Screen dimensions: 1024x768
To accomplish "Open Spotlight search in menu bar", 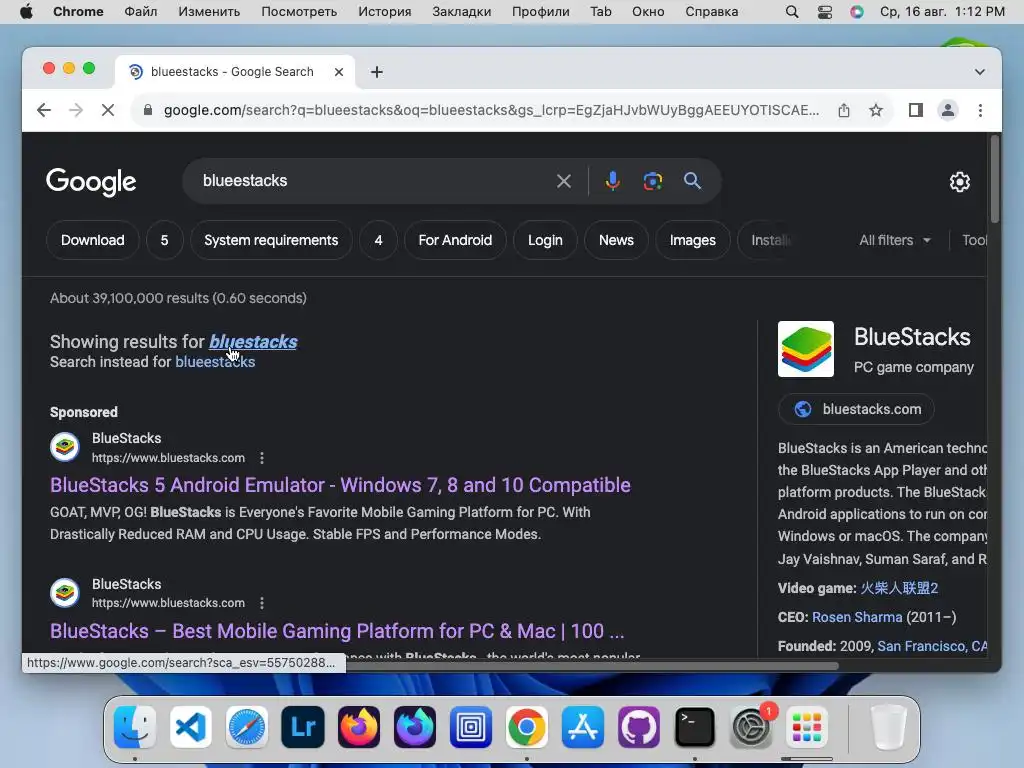I will 792,12.
